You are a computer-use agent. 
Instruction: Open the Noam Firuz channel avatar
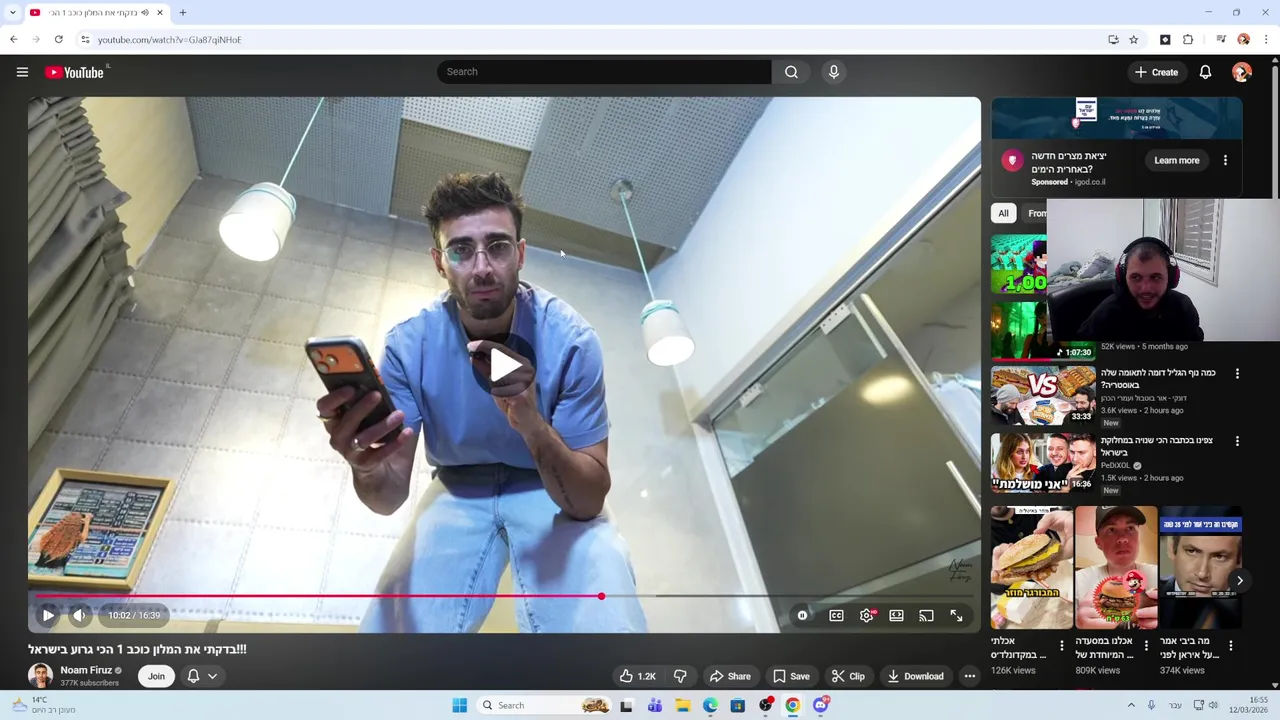pyautogui.click(x=40, y=676)
